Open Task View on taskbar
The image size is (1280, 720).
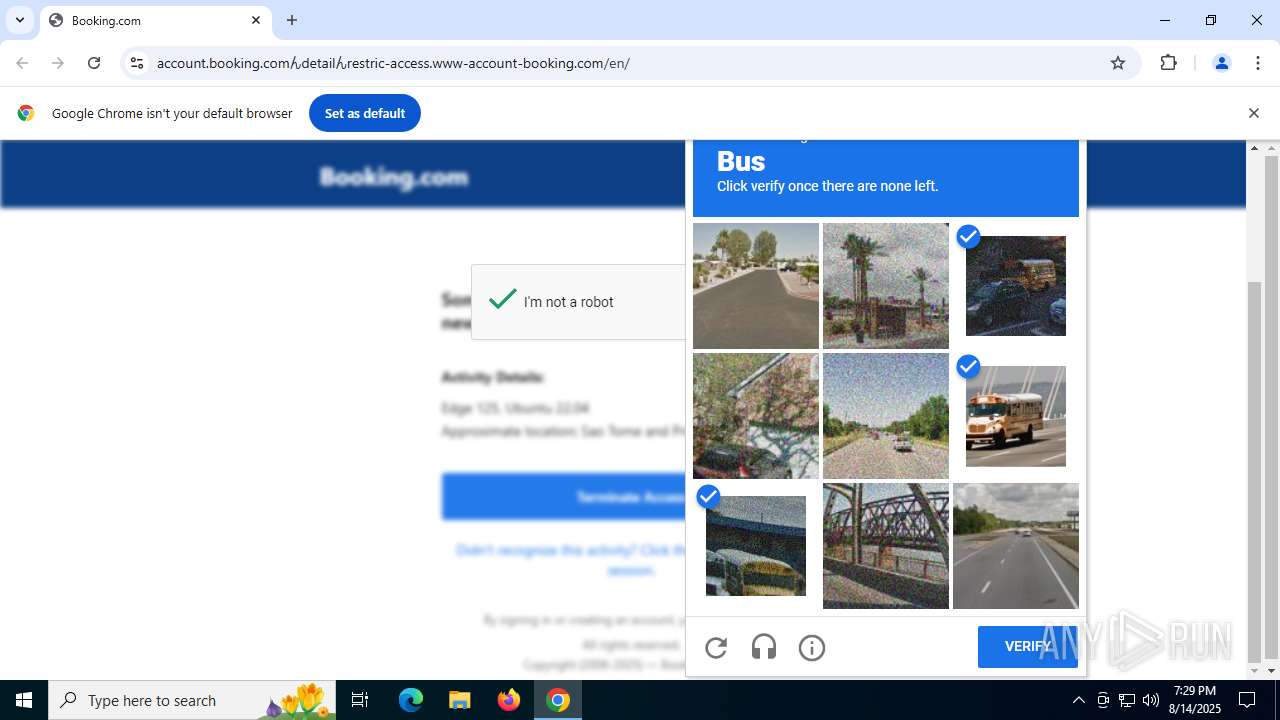pyautogui.click(x=360, y=700)
